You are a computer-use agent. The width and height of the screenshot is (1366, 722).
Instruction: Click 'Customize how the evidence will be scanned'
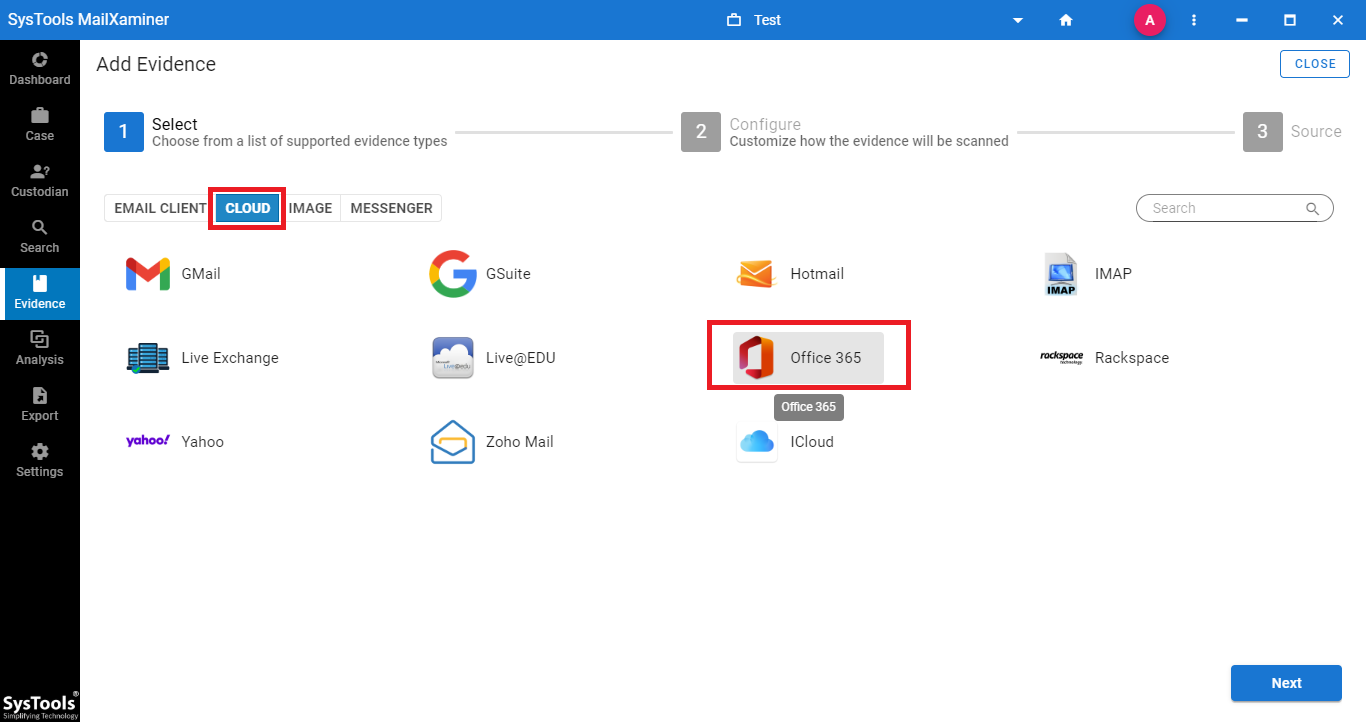point(869,141)
